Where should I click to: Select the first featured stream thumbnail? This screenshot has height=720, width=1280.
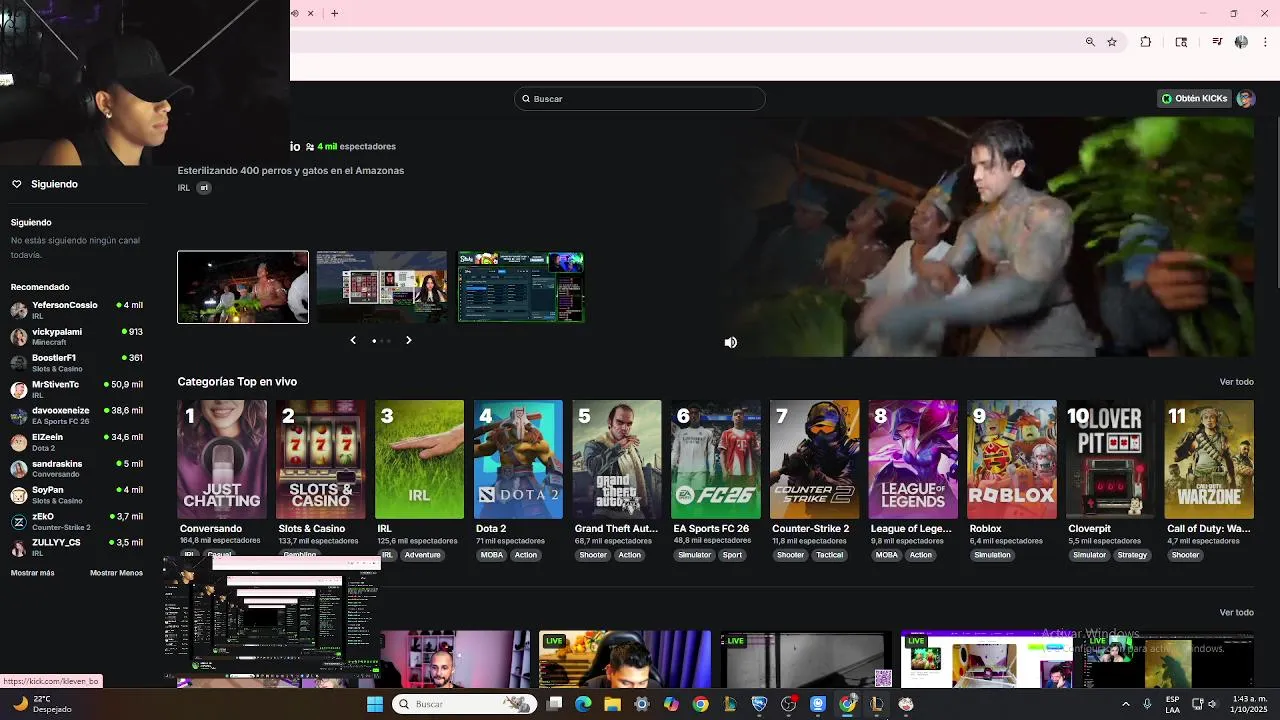pos(243,287)
